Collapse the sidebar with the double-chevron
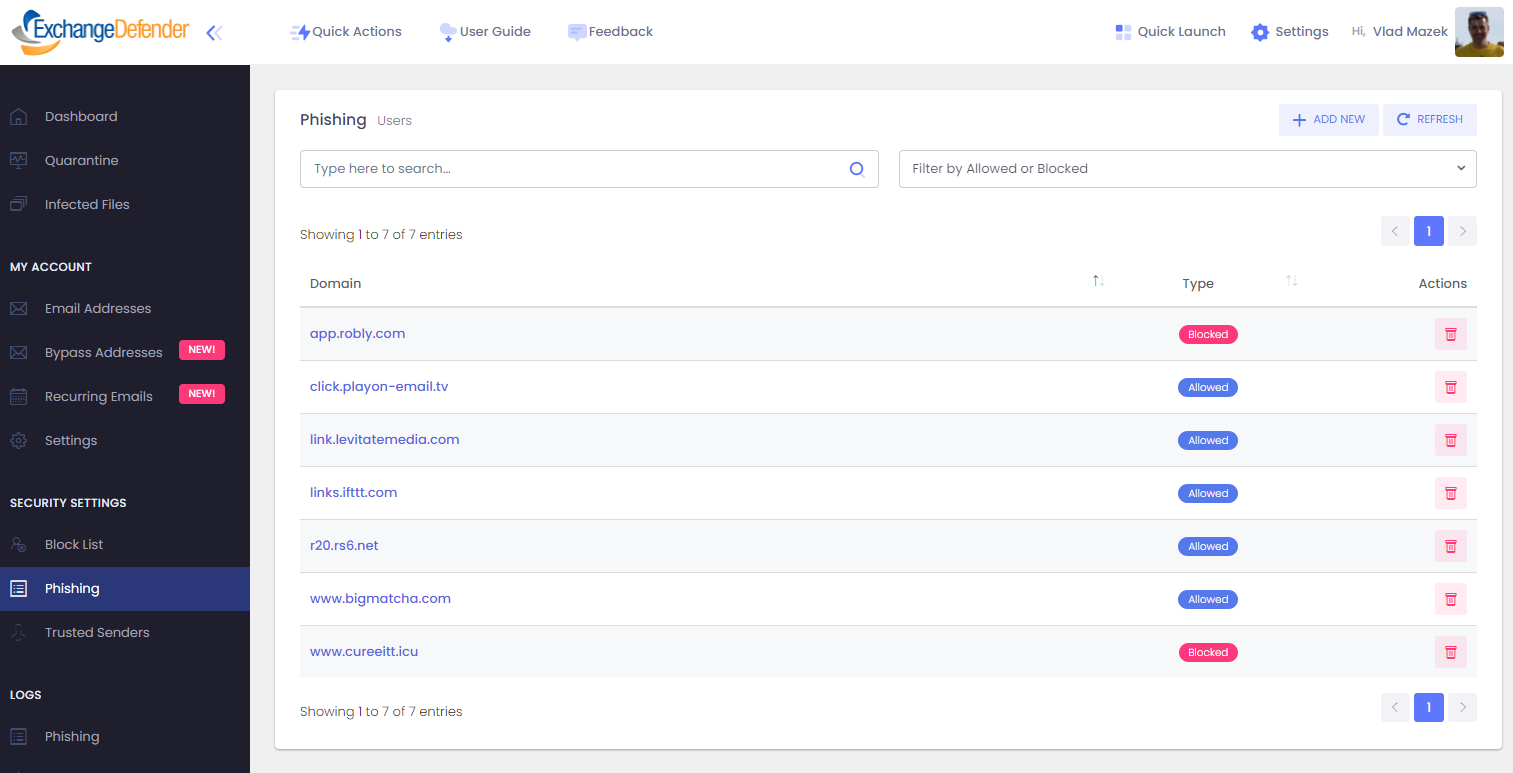The width and height of the screenshot is (1513, 773). point(214,32)
